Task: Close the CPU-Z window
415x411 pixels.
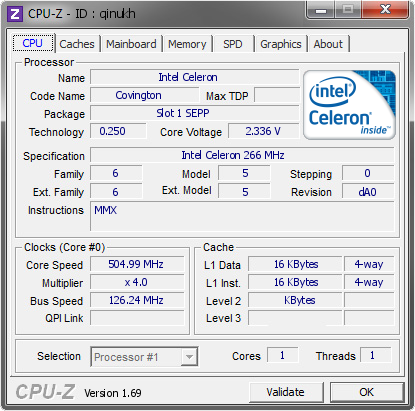Action: pos(385,10)
